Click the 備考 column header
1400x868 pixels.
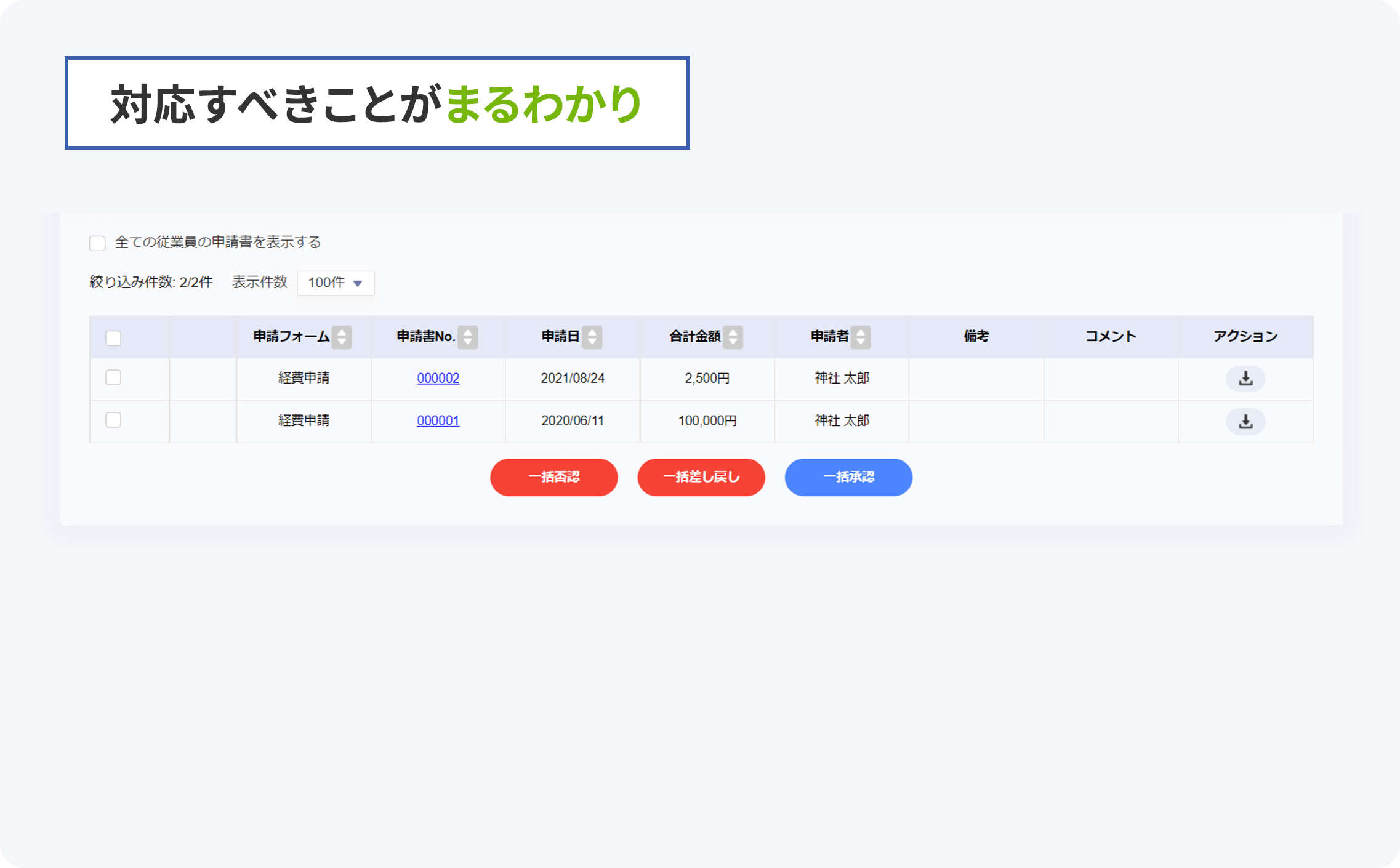coord(976,336)
